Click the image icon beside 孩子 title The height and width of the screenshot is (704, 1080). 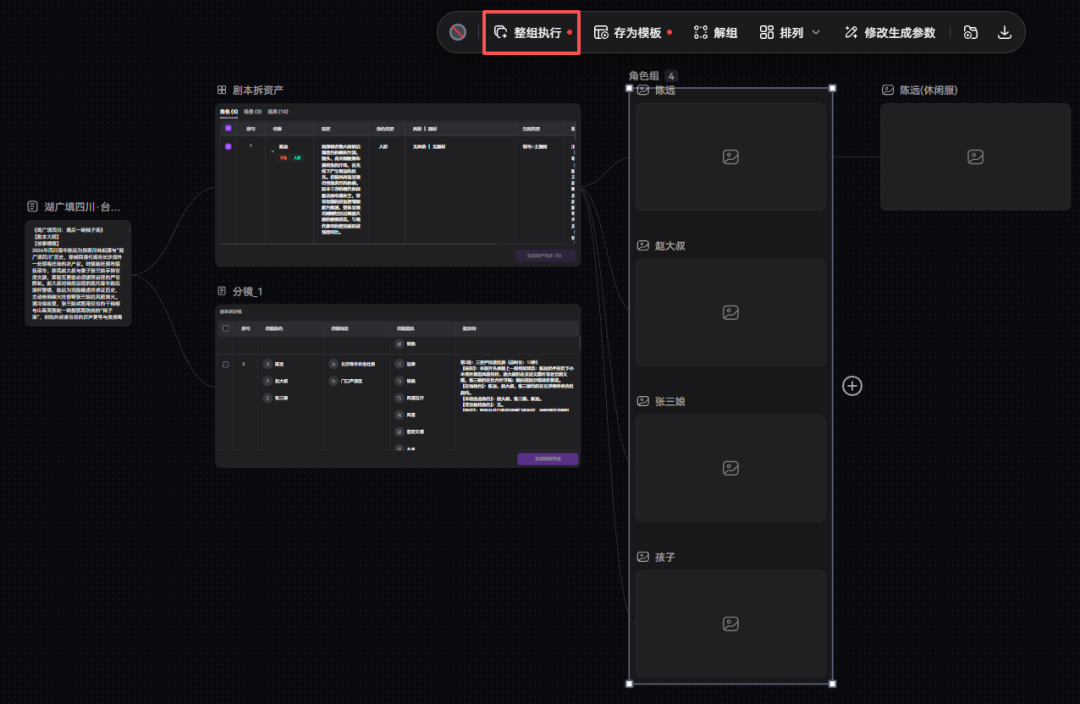pyautogui.click(x=643, y=557)
